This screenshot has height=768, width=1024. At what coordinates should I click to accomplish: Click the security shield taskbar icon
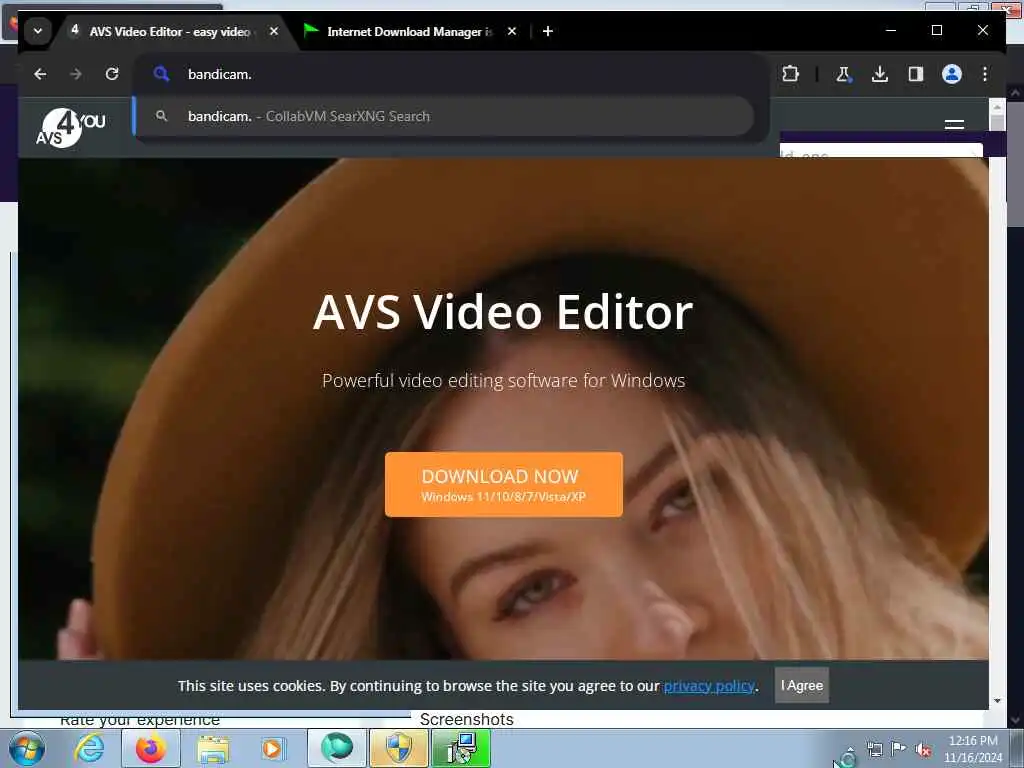click(x=398, y=748)
